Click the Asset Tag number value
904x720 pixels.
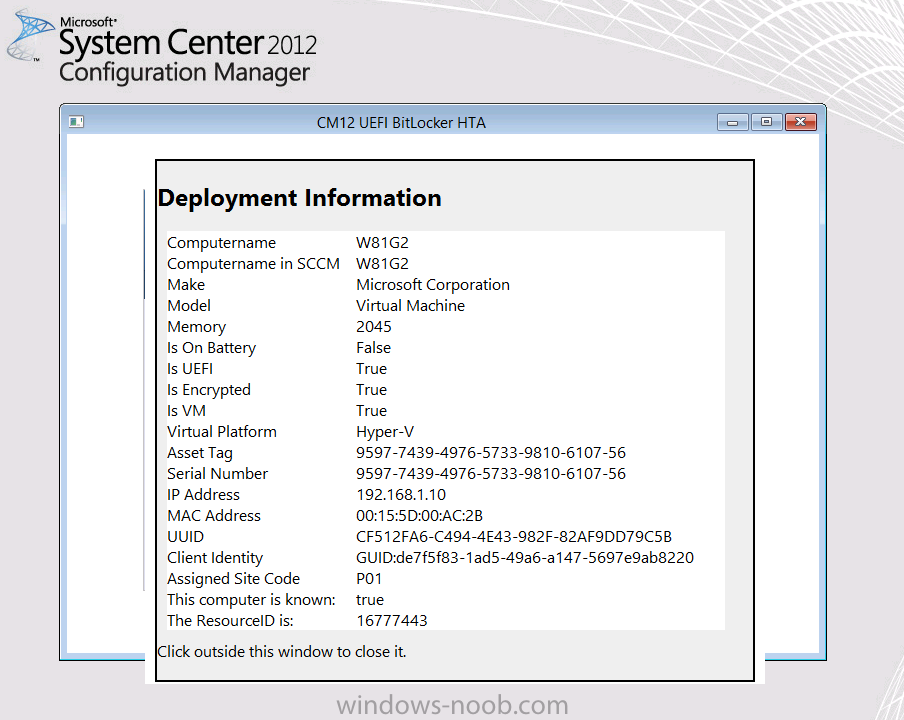pos(491,453)
